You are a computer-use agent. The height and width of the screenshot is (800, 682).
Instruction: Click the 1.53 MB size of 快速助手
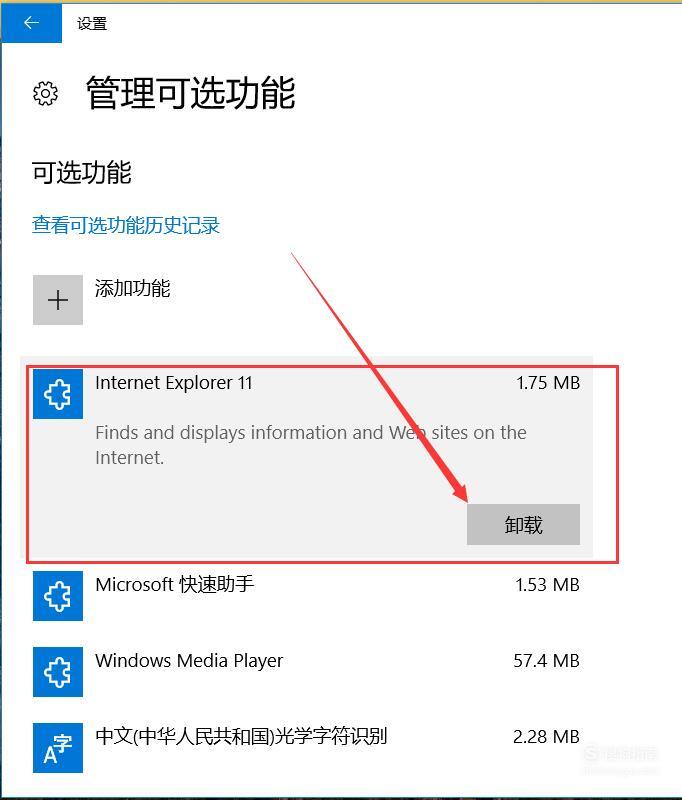[x=547, y=585]
